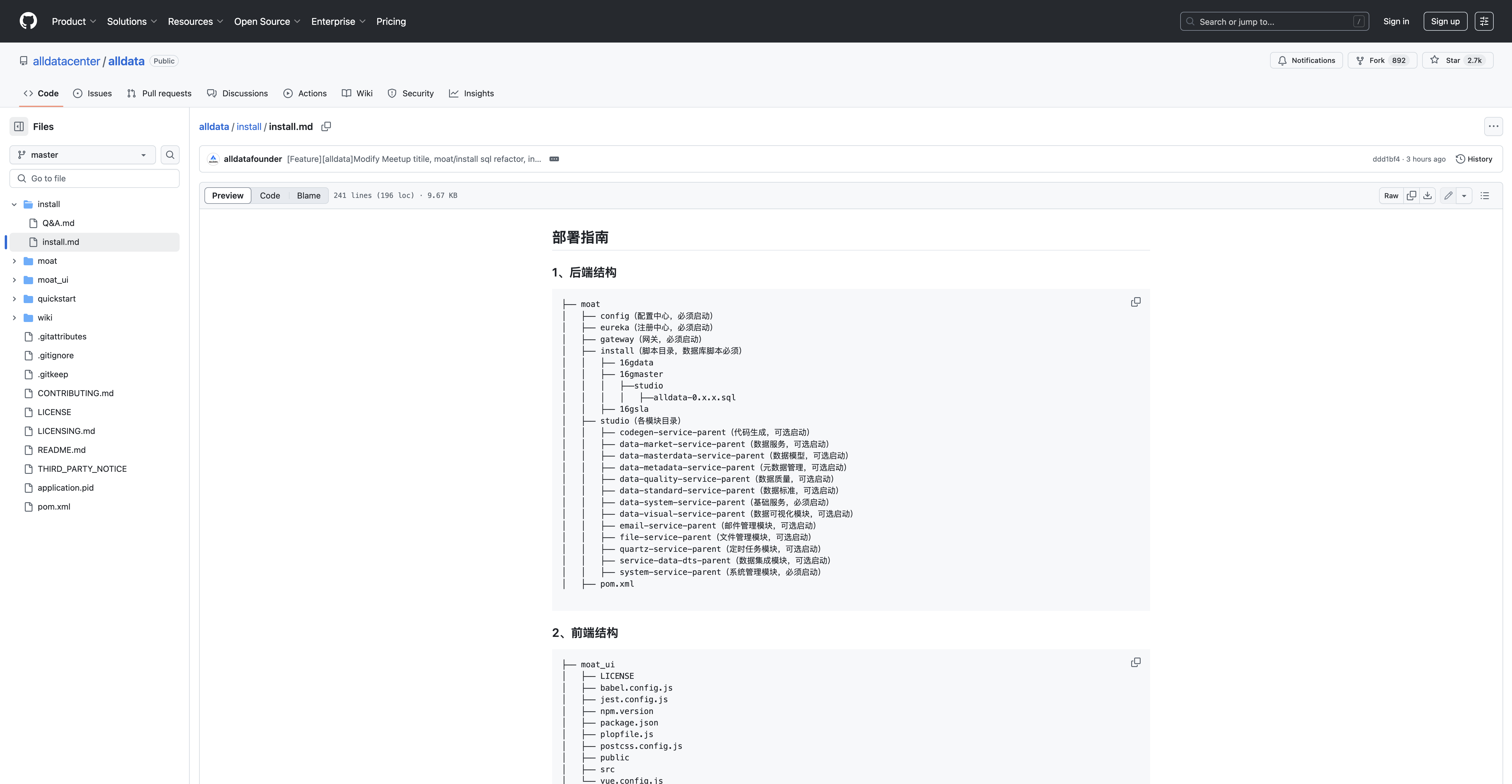The image size is (1512, 784).
Task: Click the Search or jump to field
Action: tap(1274, 21)
